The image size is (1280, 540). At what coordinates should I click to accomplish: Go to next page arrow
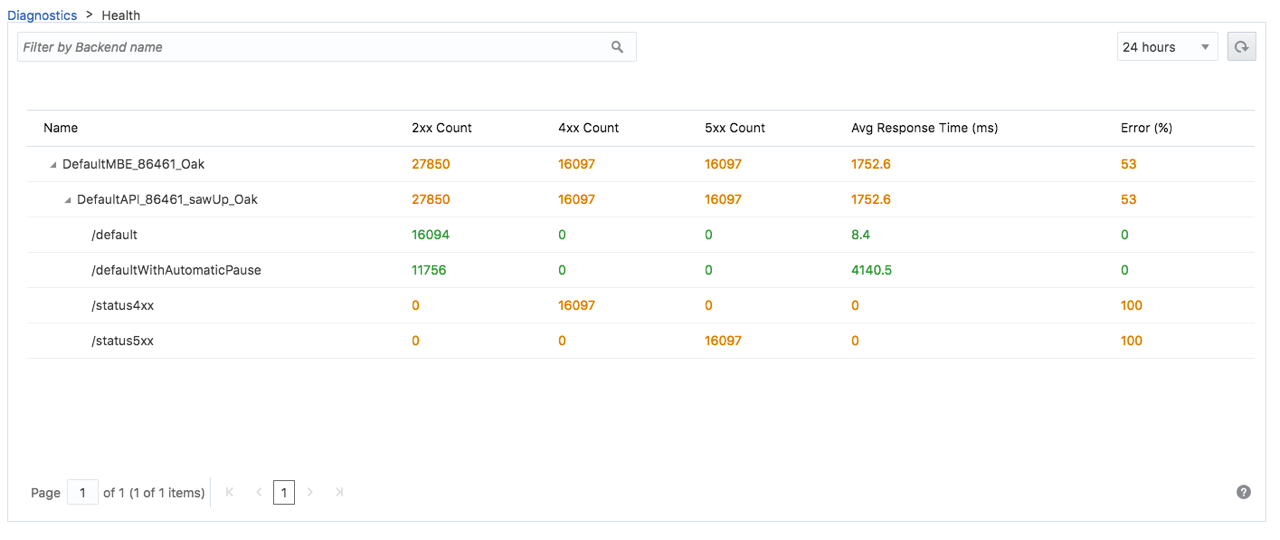coord(310,492)
